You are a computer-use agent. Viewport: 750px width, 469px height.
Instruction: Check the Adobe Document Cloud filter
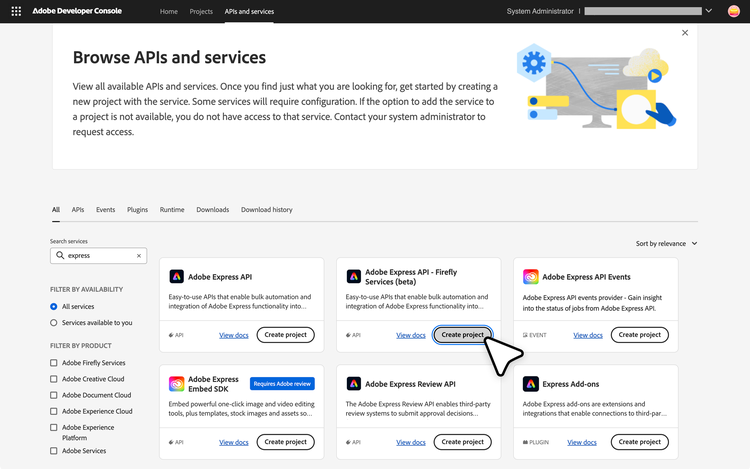click(x=54, y=395)
